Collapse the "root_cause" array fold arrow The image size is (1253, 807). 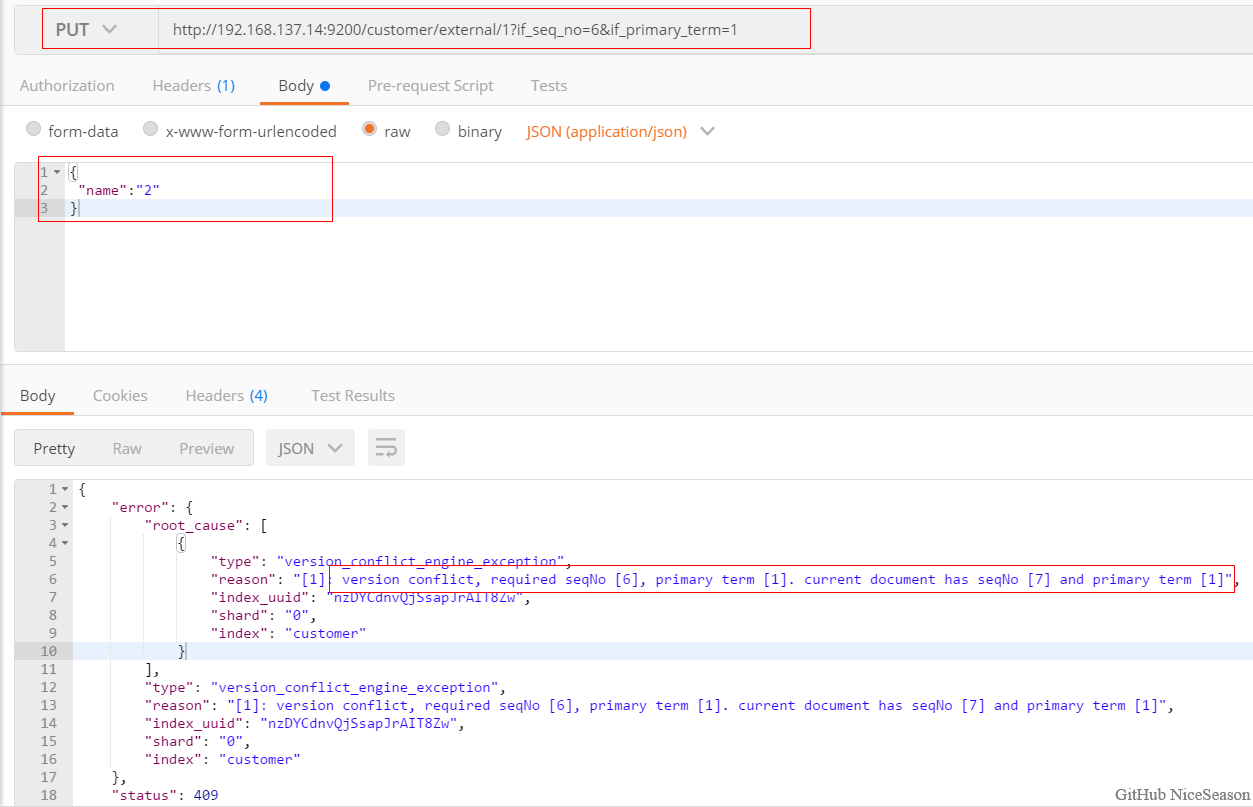[x=65, y=525]
